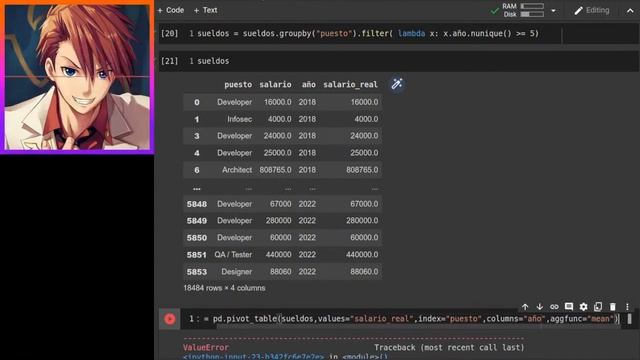Click the '440000.0' salario_real value

tap(362, 255)
